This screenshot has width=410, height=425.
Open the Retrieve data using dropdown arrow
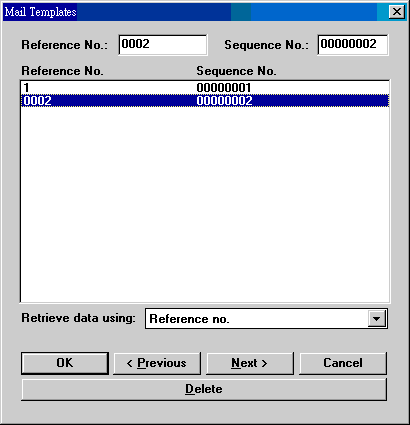tap(376, 319)
